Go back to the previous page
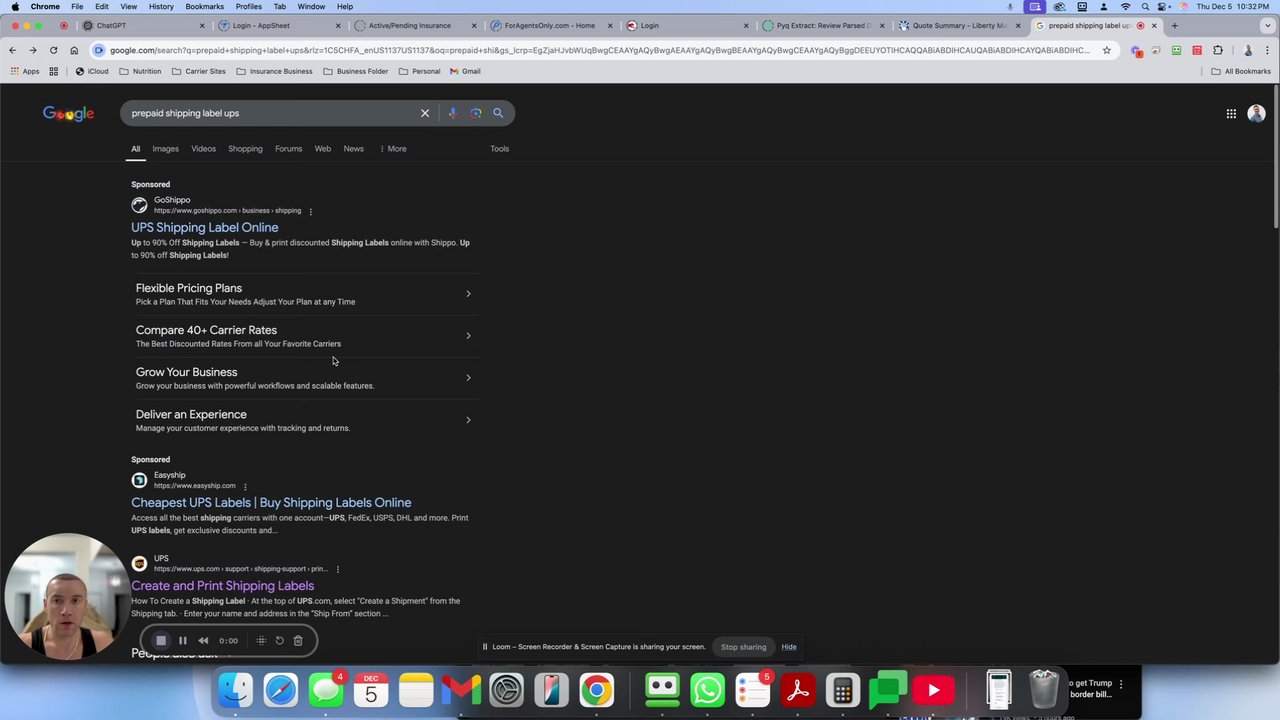 [12, 50]
